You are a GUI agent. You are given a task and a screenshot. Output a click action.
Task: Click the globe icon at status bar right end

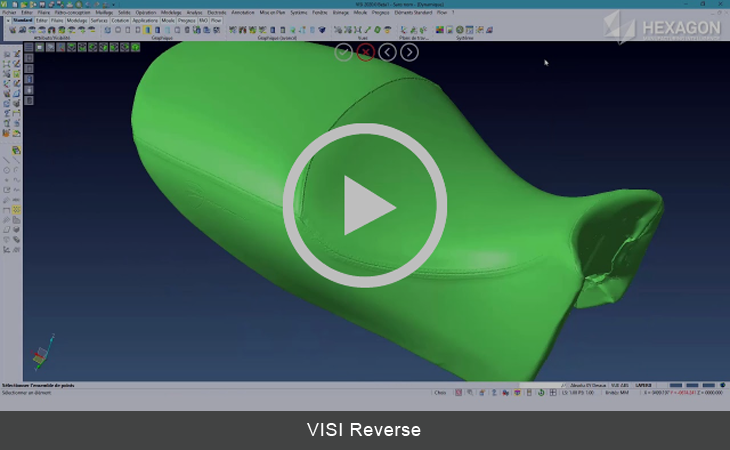click(x=723, y=385)
